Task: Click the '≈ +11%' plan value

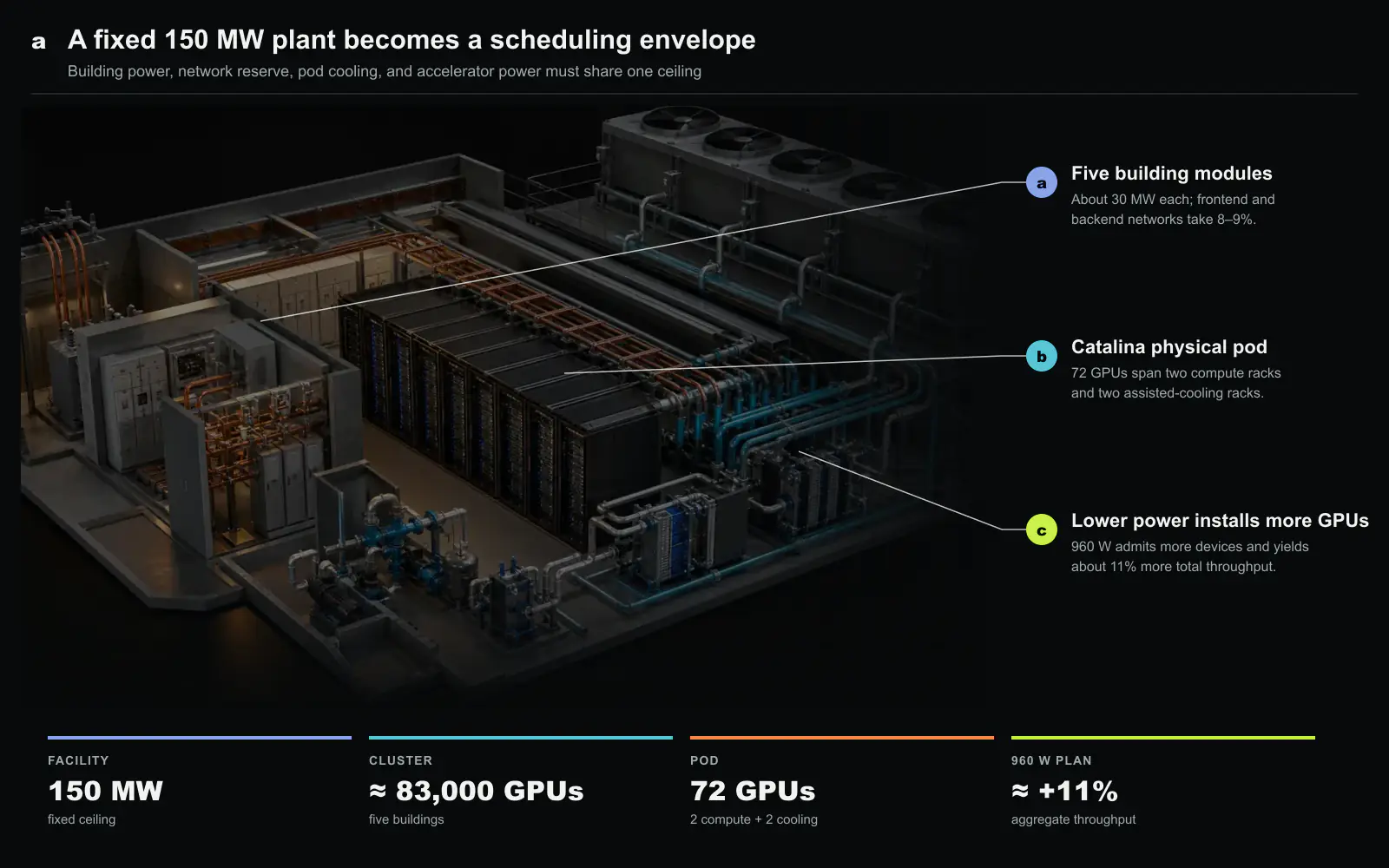Action: [1064, 791]
